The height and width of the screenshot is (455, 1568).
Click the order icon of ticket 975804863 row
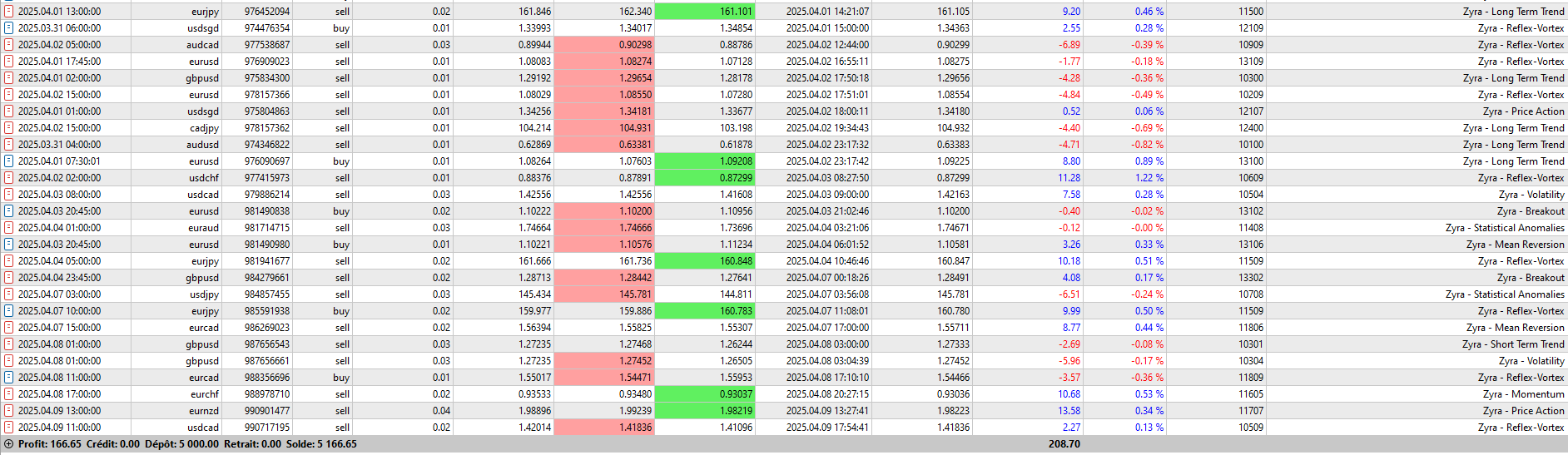[9, 111]
